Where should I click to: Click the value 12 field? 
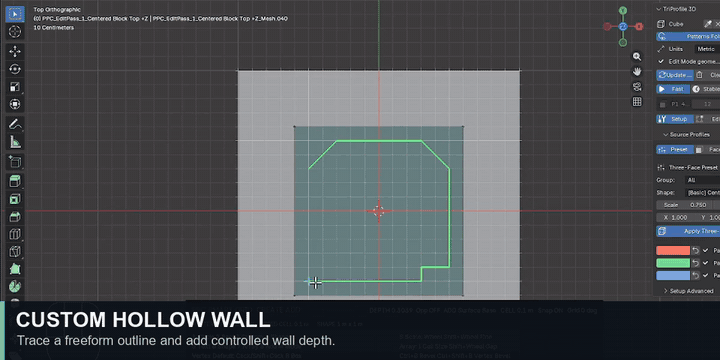(707, 104)
